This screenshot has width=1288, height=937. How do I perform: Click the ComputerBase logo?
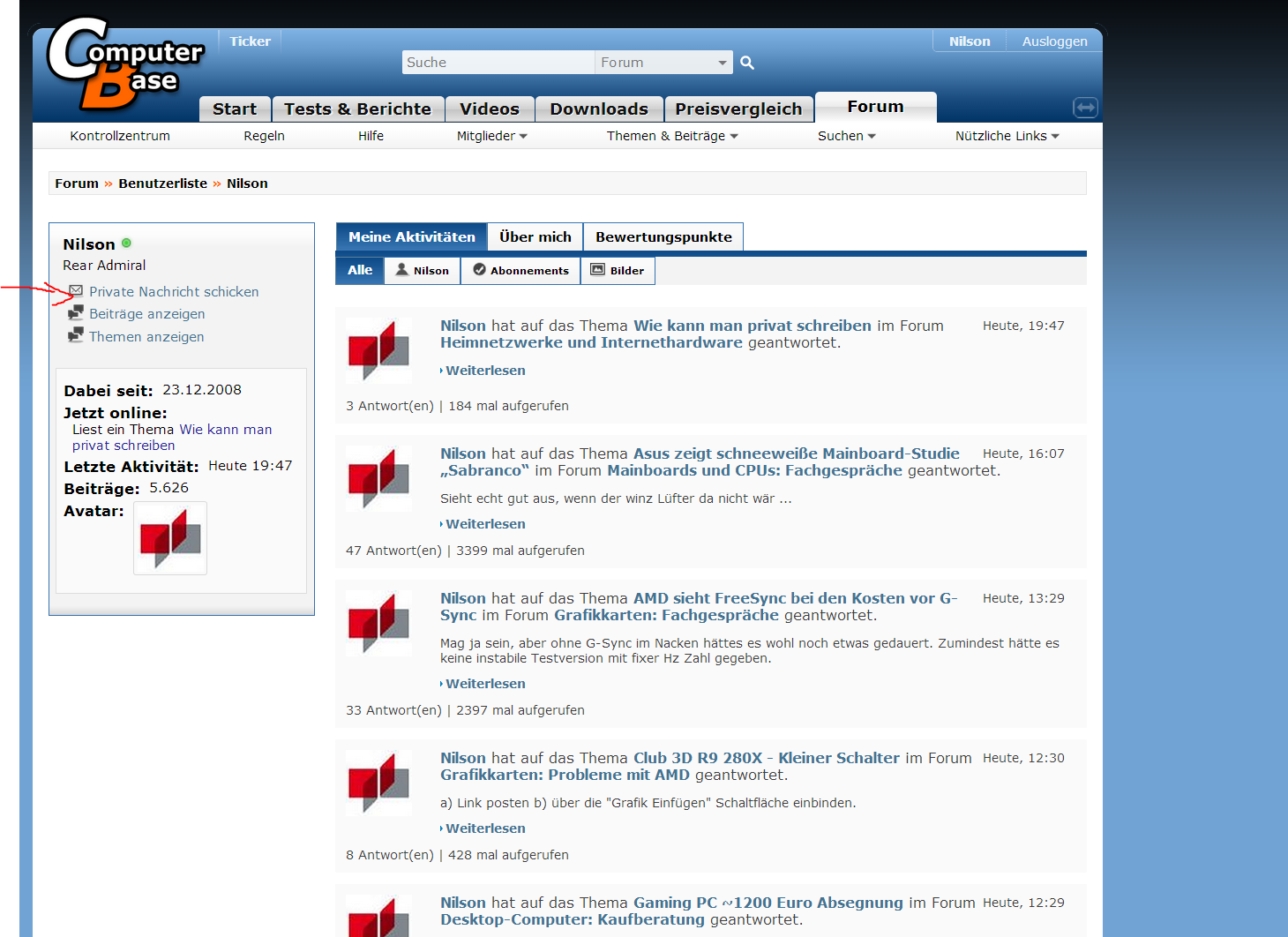(x=125, y=64)
